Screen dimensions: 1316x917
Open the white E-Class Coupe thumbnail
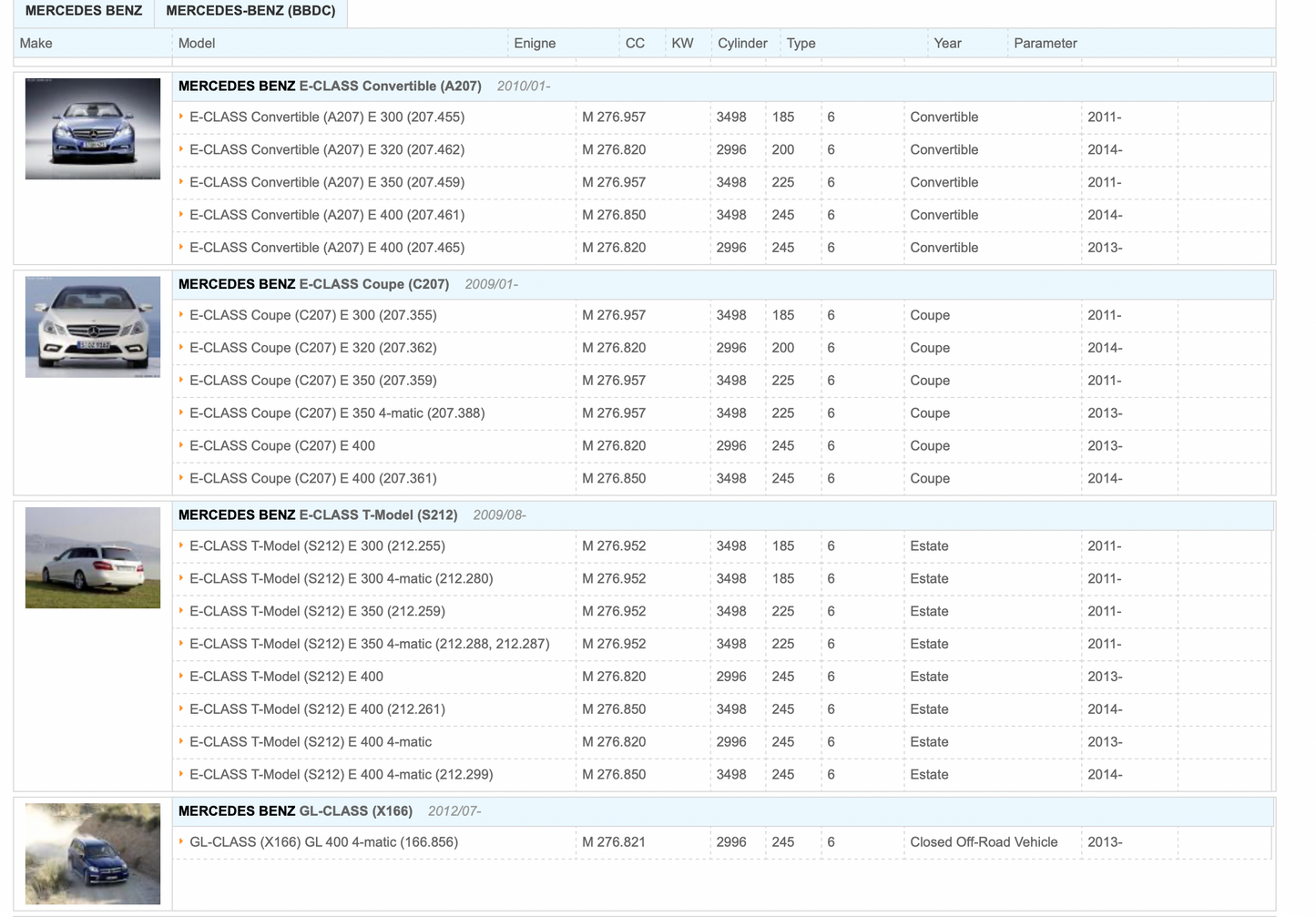[x=93, y=327]
